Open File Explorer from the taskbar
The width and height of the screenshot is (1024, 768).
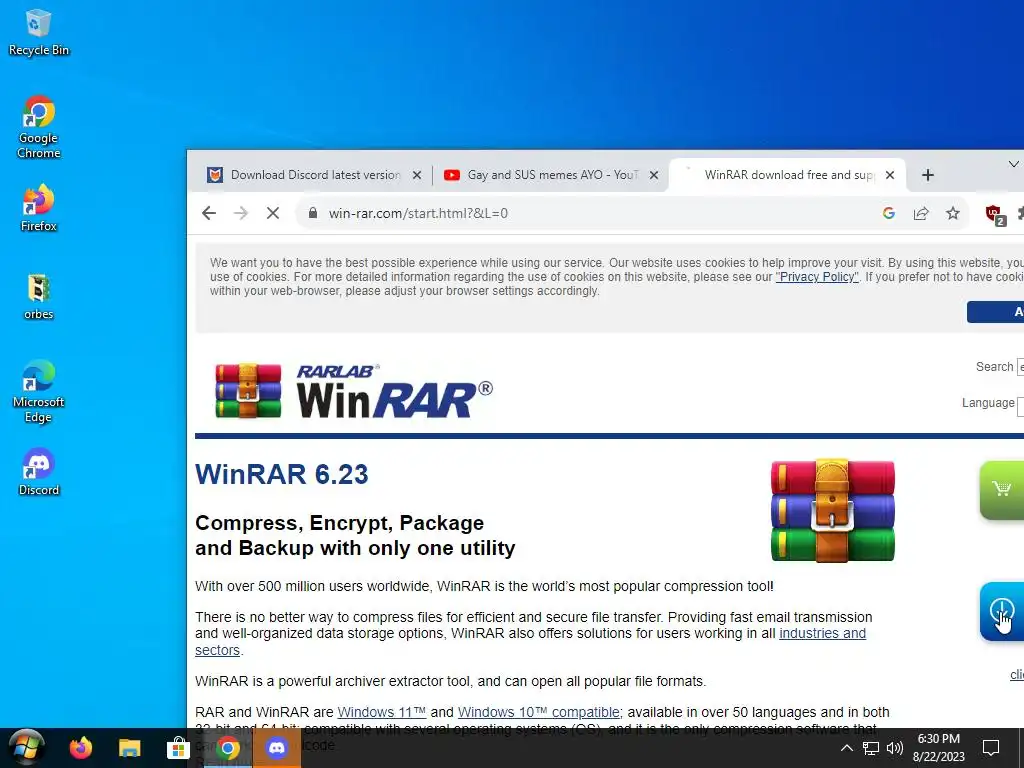(129, 748)
